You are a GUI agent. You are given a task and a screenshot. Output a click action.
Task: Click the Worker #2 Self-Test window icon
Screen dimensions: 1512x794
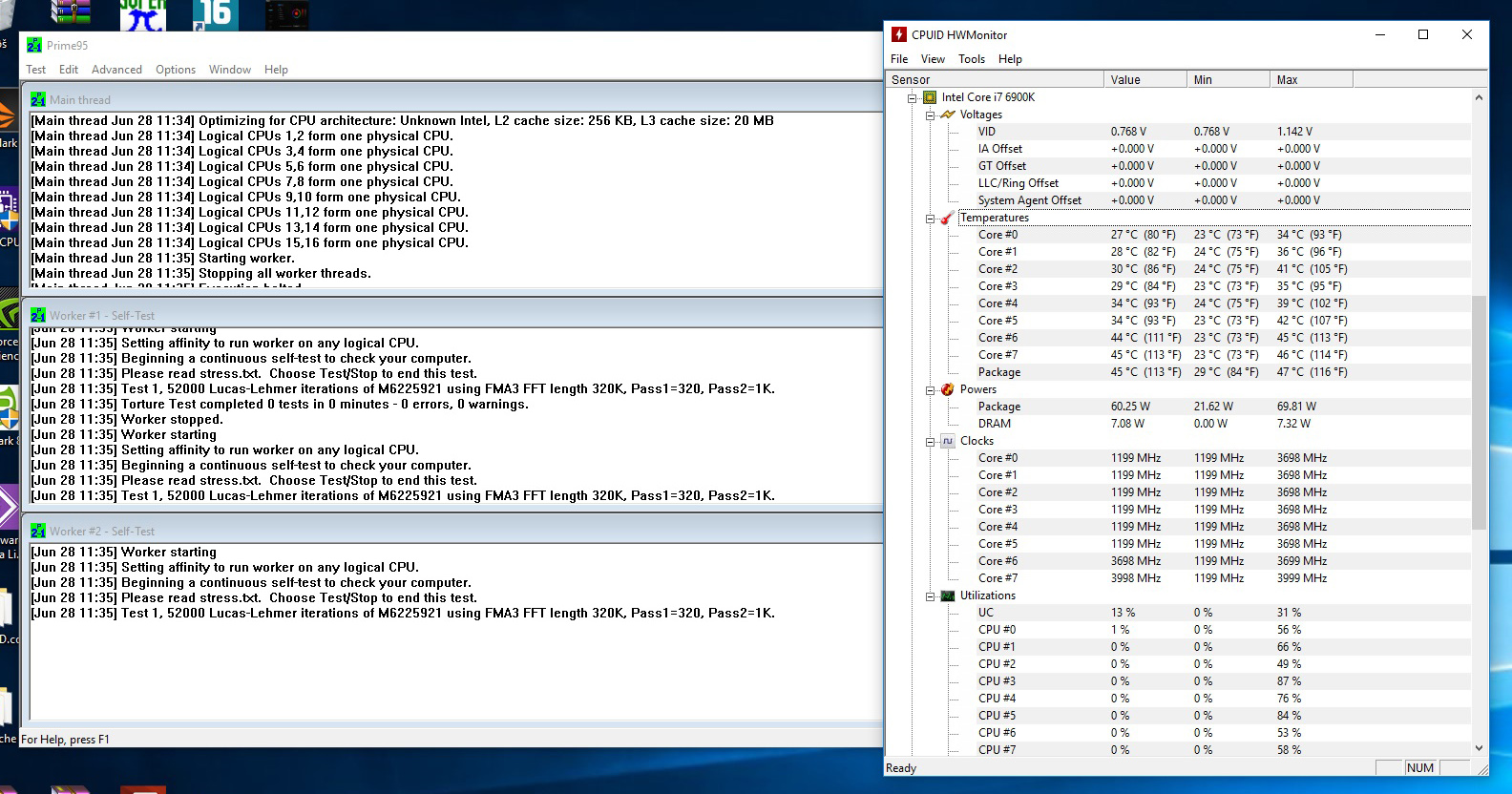click(x=38, y=531)
